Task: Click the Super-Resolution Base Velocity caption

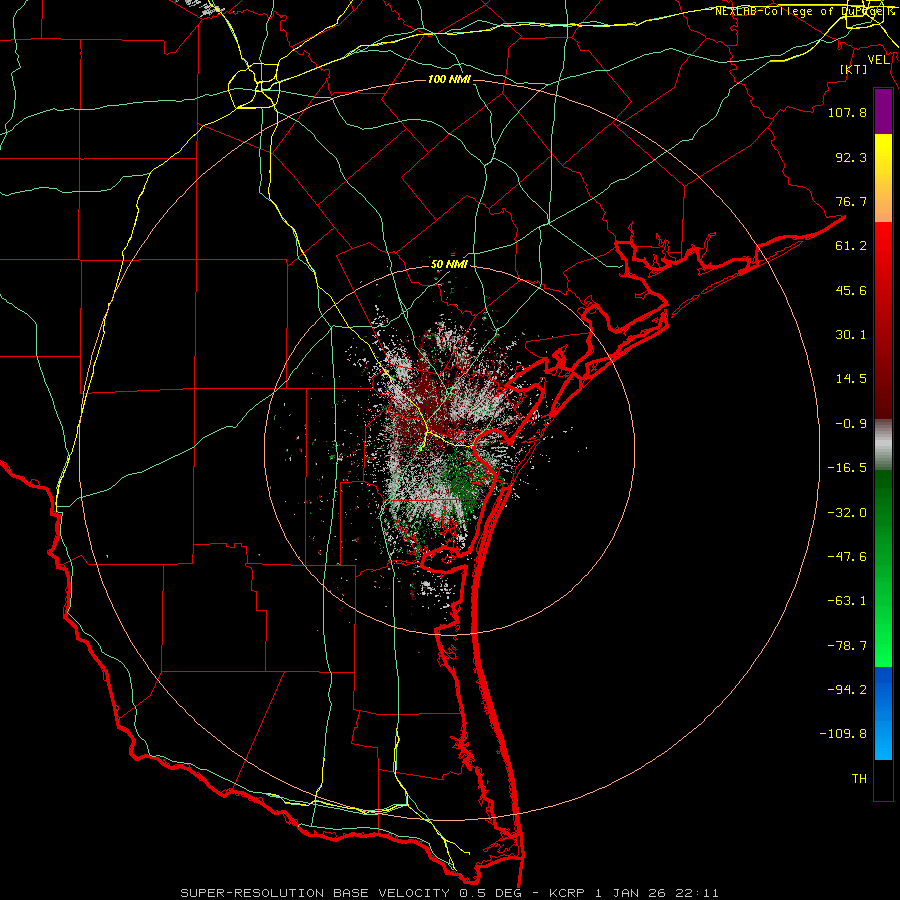Action: point(449,893)
